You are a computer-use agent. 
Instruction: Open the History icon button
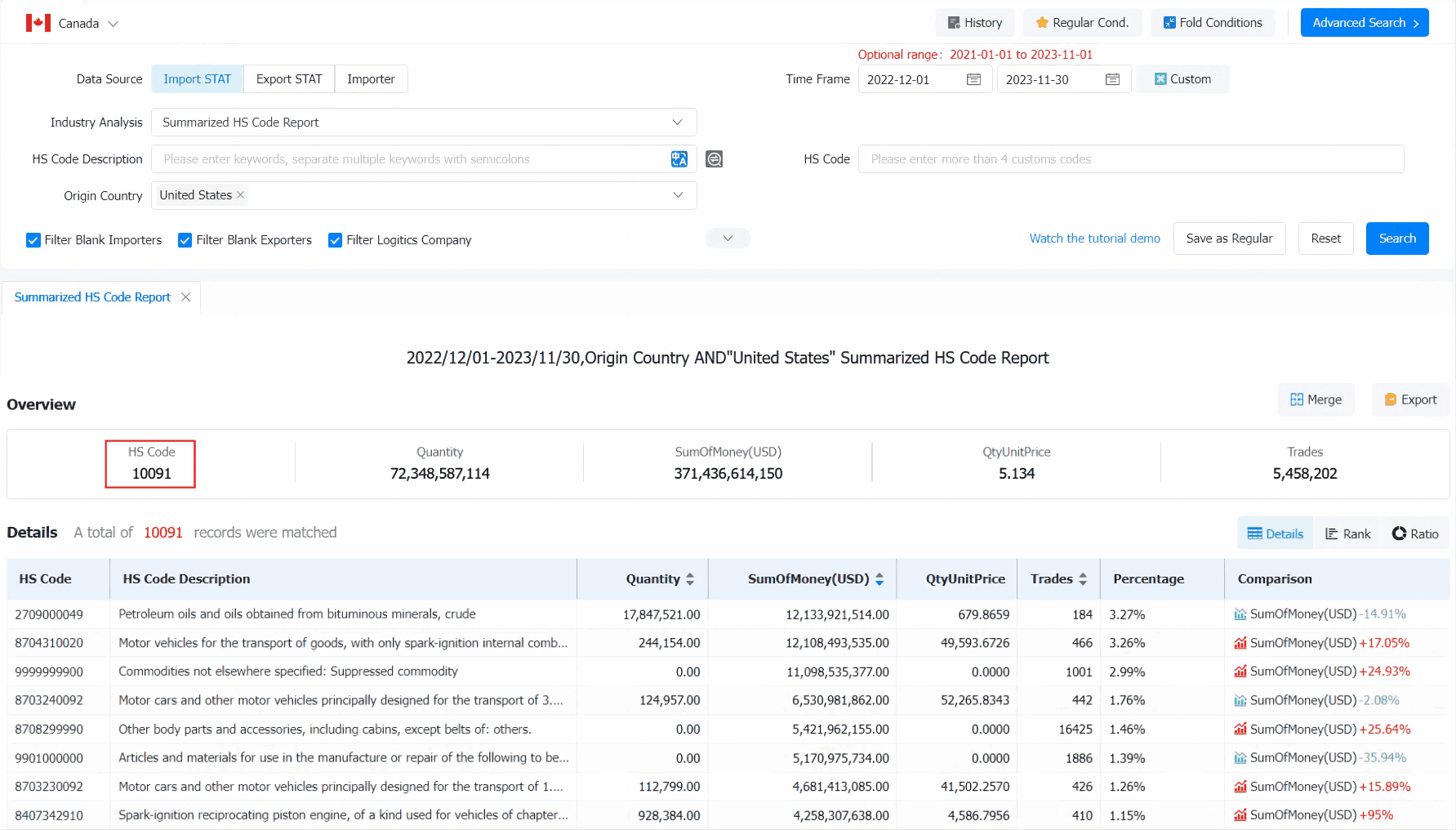(x=953, y=23)
